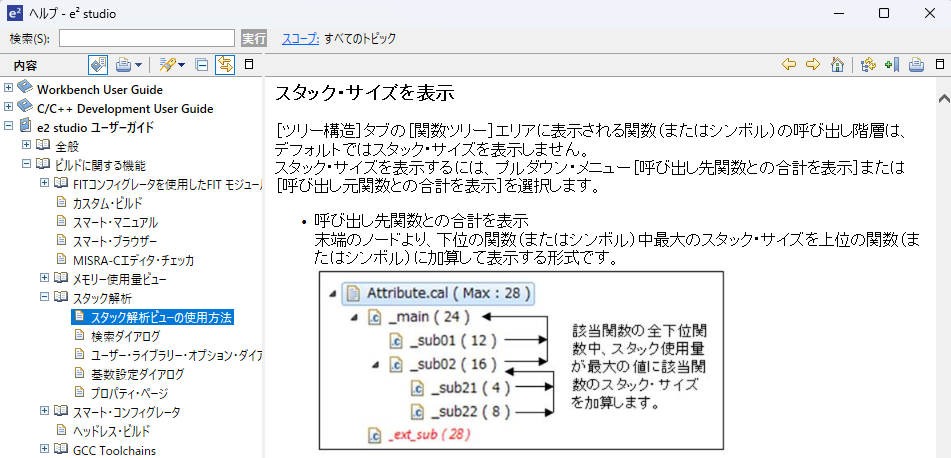Viewport: 951px width, 458px height.
Task: Select ビルドに関する機能 topic
Action: coord(100,166)
